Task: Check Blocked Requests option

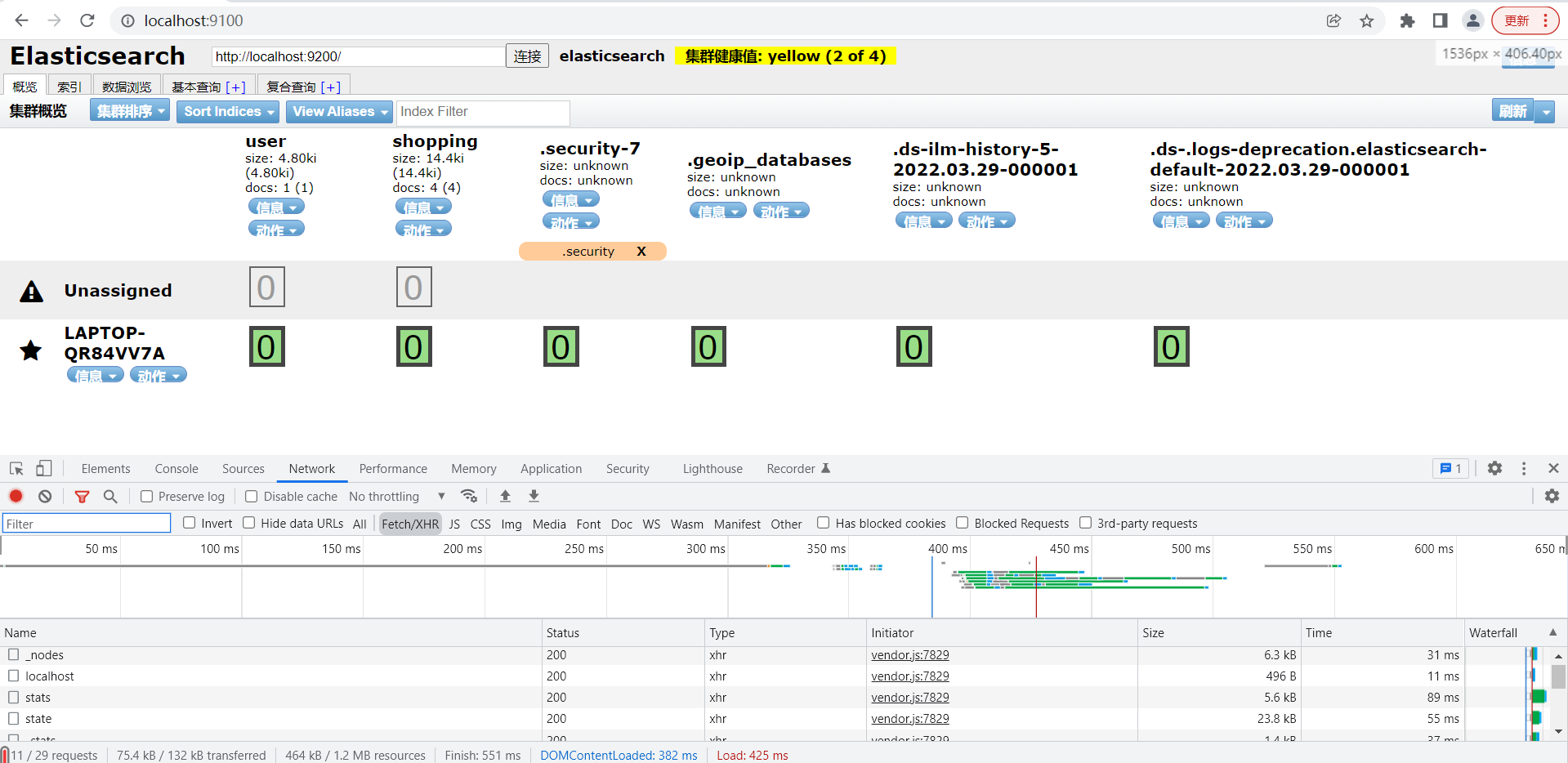Action: coord(963,523)
